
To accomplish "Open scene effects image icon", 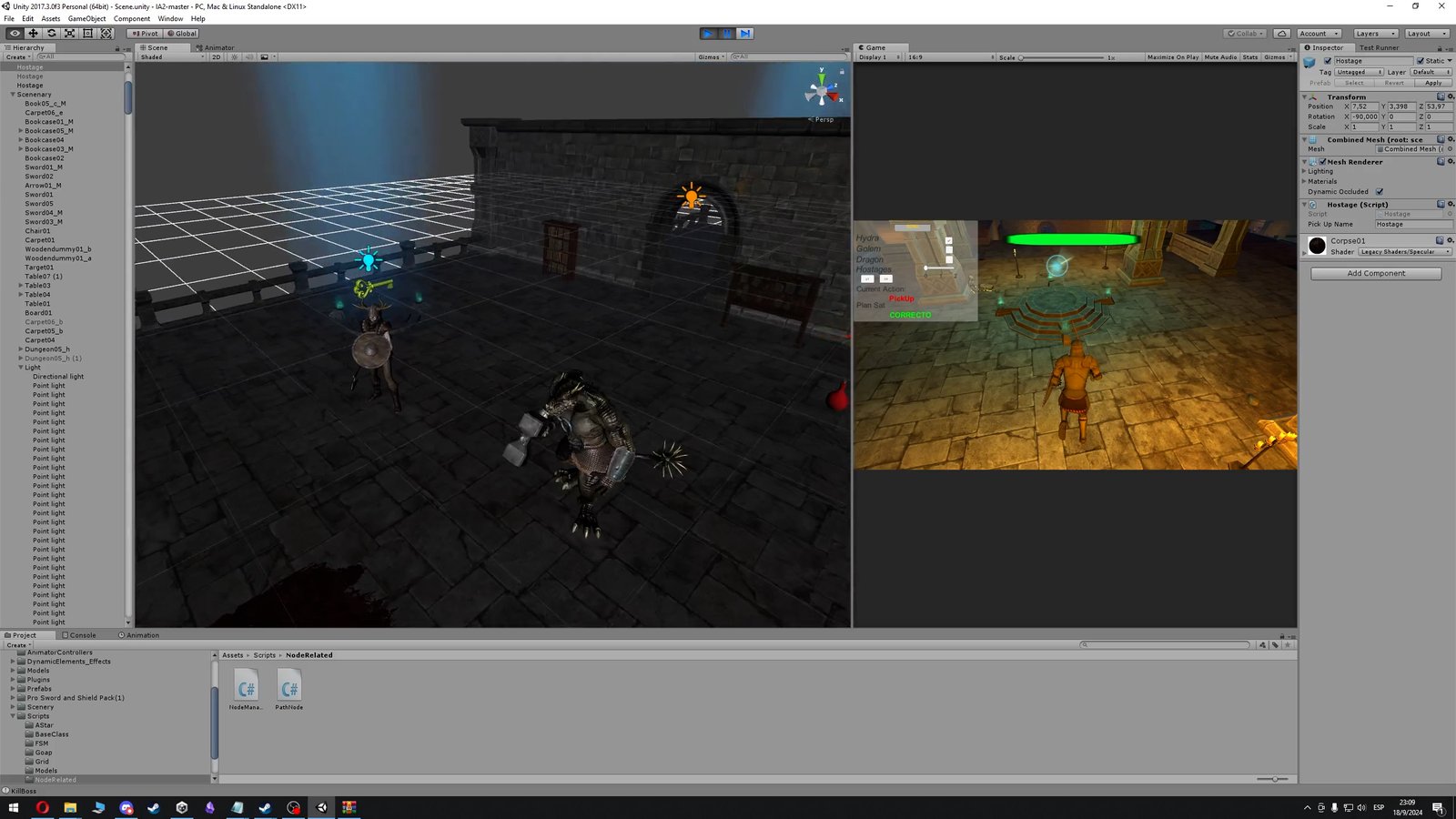I will tap(265, 57).
